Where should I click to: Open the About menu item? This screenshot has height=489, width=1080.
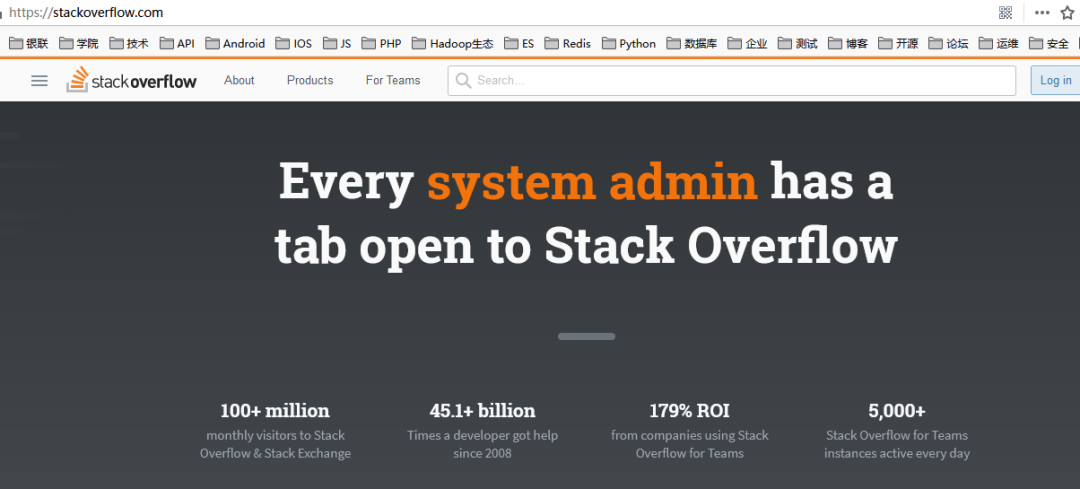239,81
